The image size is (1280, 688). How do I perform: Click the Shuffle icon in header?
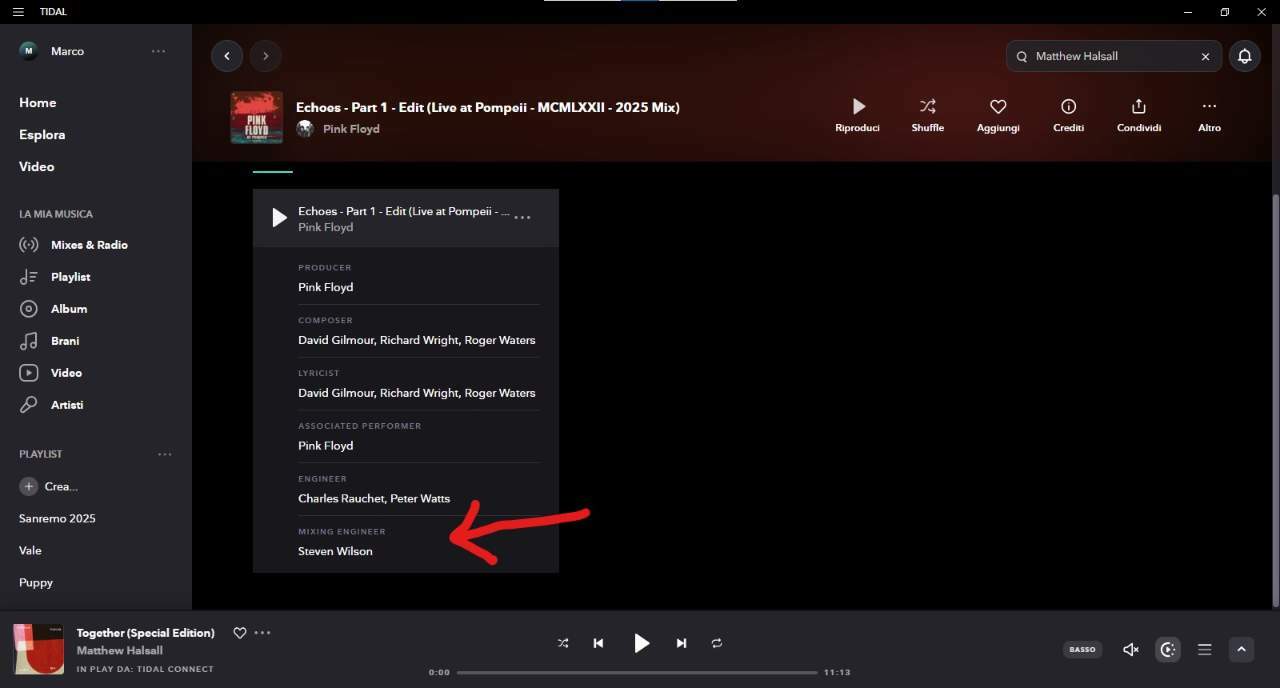click(928, 106)
